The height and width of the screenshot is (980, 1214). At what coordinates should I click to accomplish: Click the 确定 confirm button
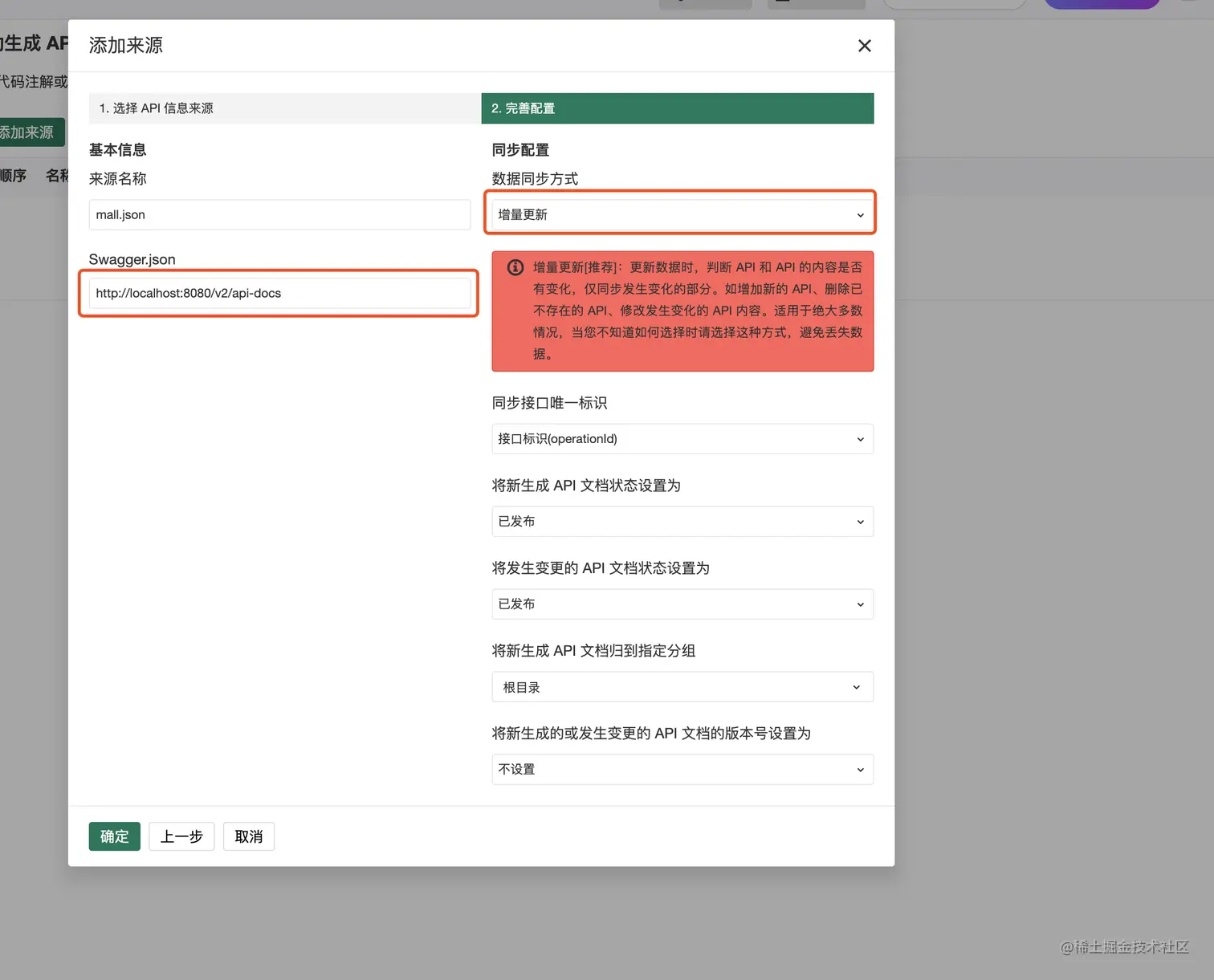click(115, 836)
